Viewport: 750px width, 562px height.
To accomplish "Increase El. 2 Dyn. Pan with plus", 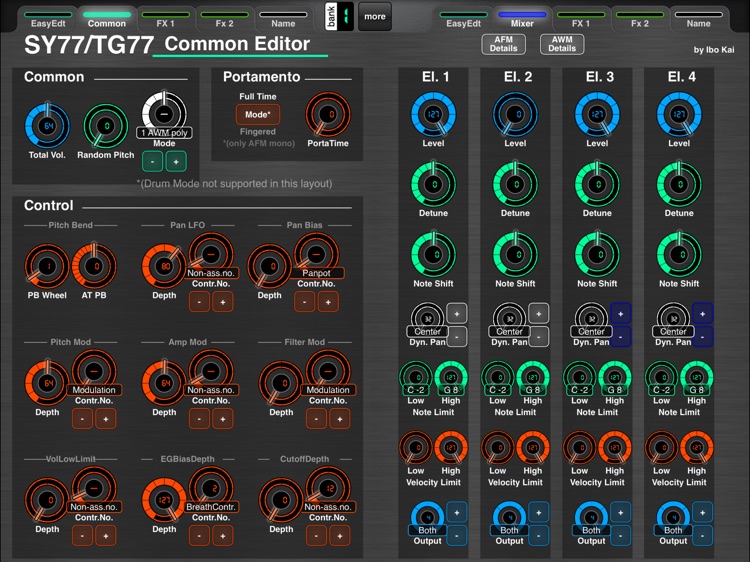I will (539, 314).
